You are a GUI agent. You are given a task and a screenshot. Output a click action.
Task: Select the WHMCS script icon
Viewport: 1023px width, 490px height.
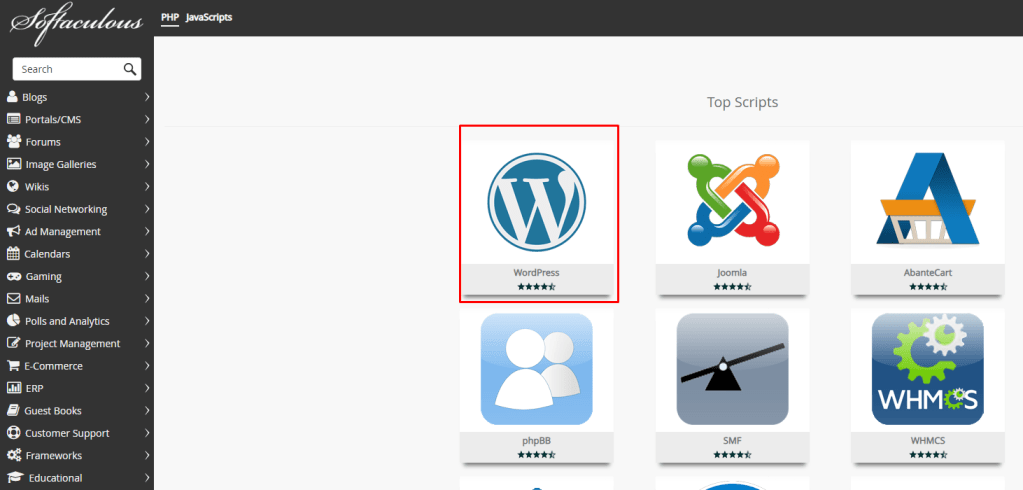[928, 370]
